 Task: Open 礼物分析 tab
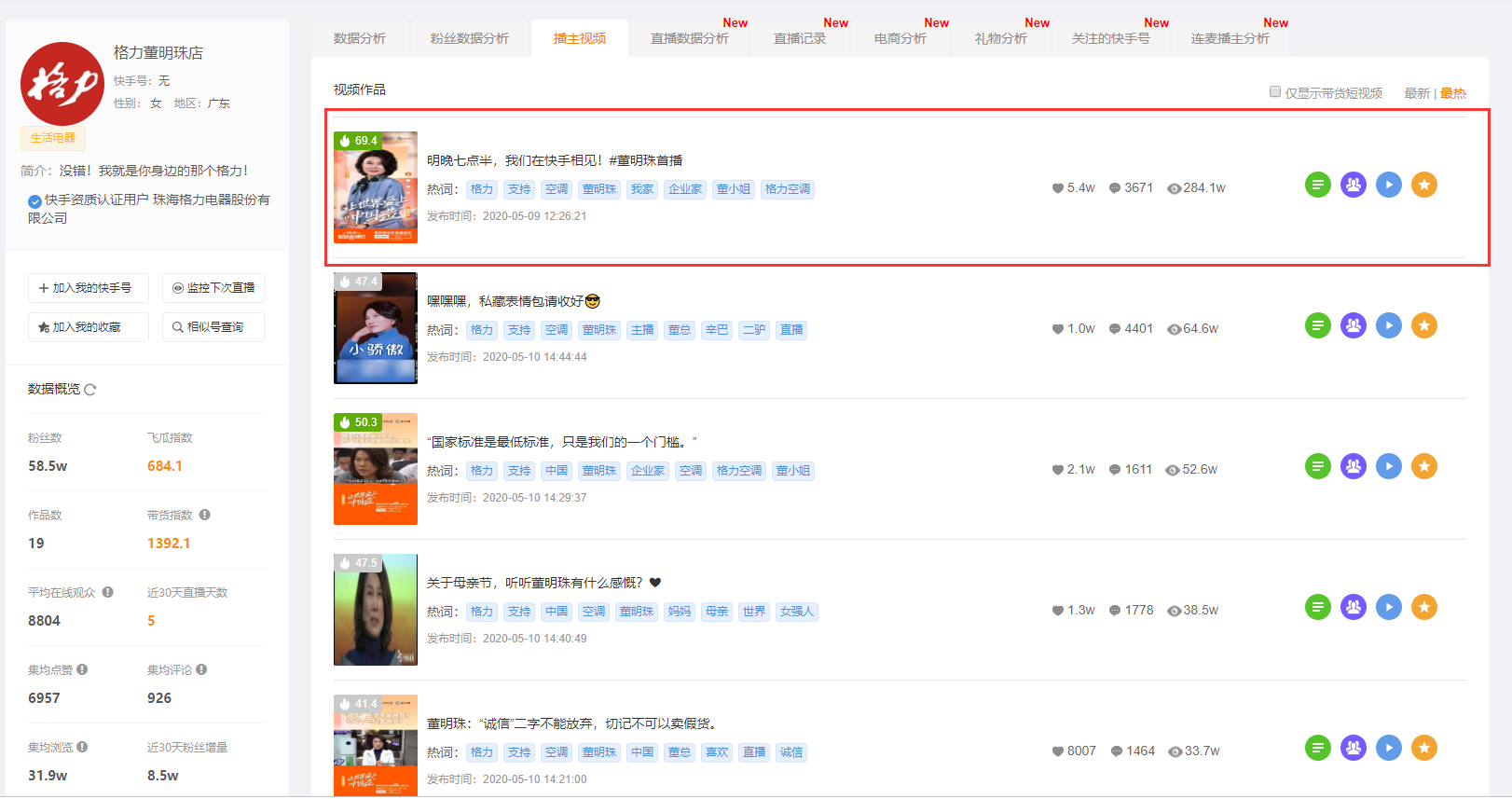click(1001, 38)
